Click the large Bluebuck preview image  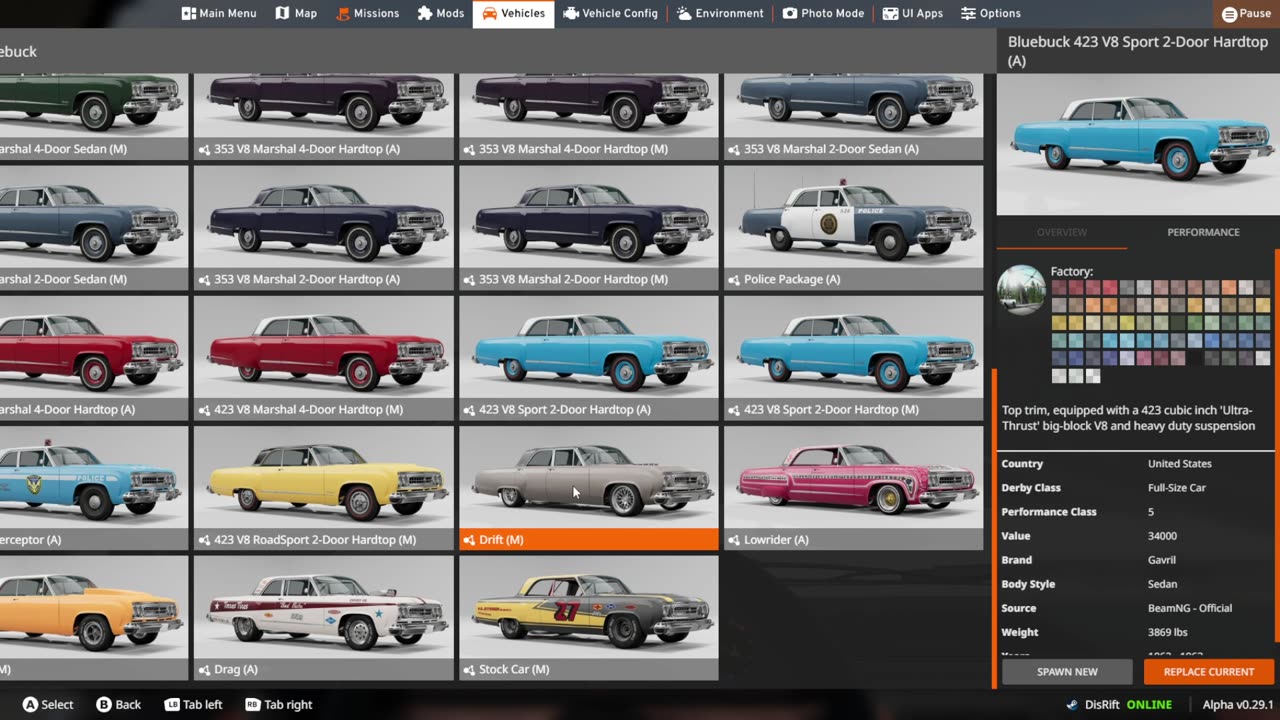1138,145
